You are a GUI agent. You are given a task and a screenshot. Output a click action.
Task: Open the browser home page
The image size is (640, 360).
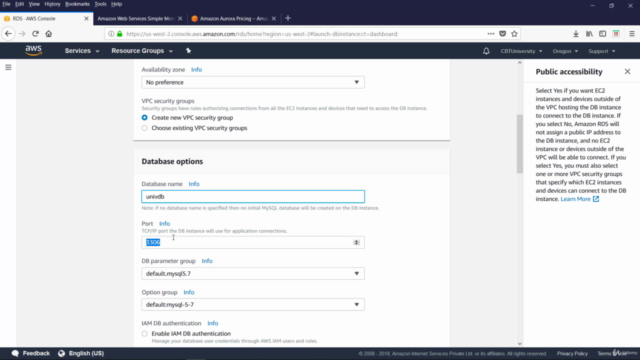[x=49, y=34]
